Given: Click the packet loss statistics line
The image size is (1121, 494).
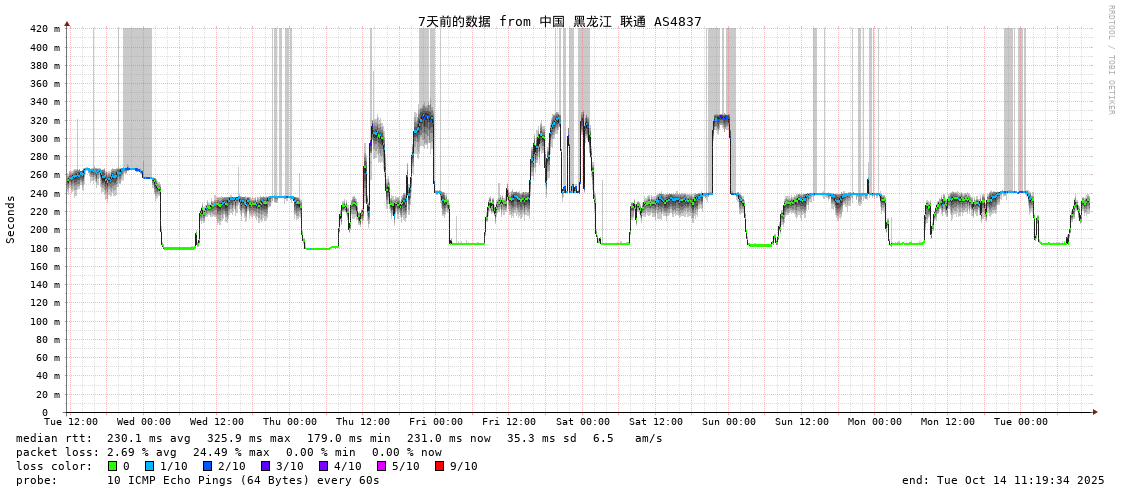Looking at the screenshot, I should coord(229,452).
